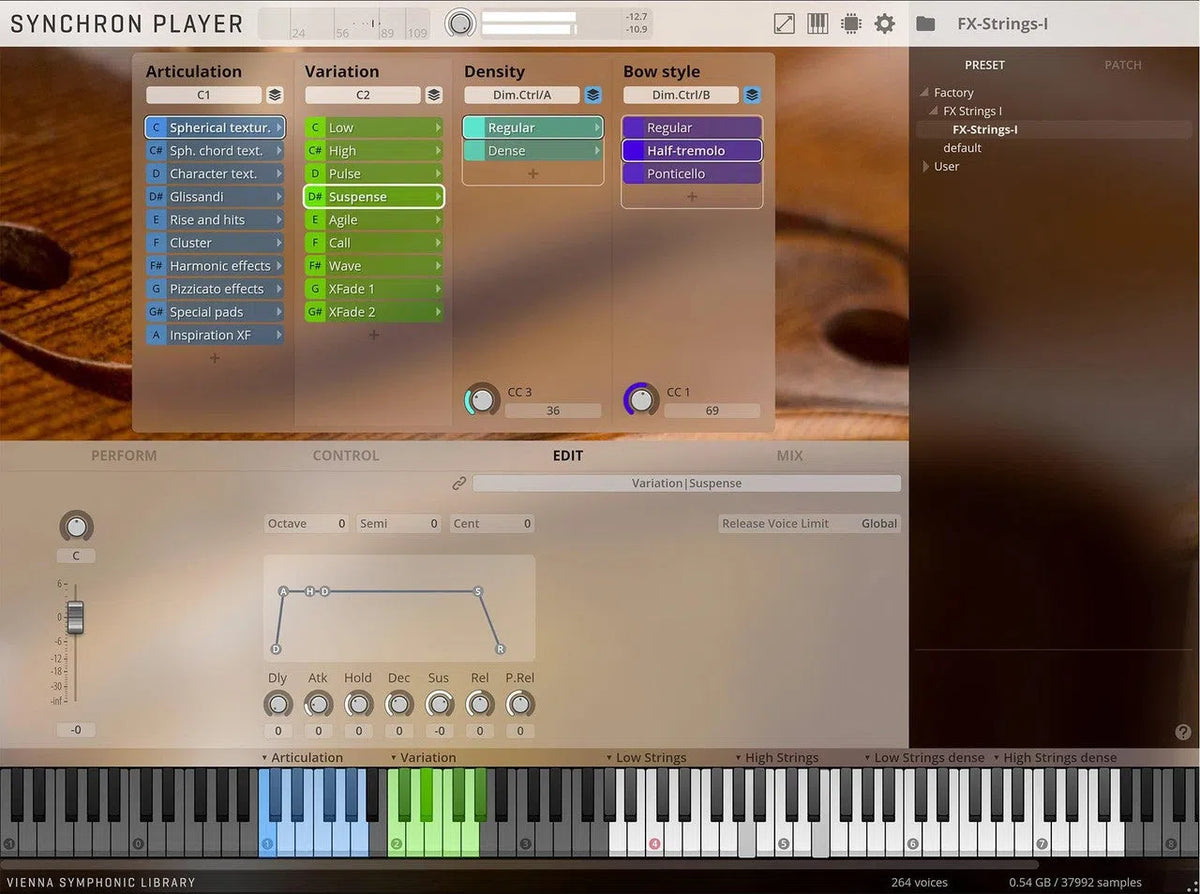Click the stack icon beside Dim.Ctrl/A
The image size is (1200, 894).
point(593,95)
